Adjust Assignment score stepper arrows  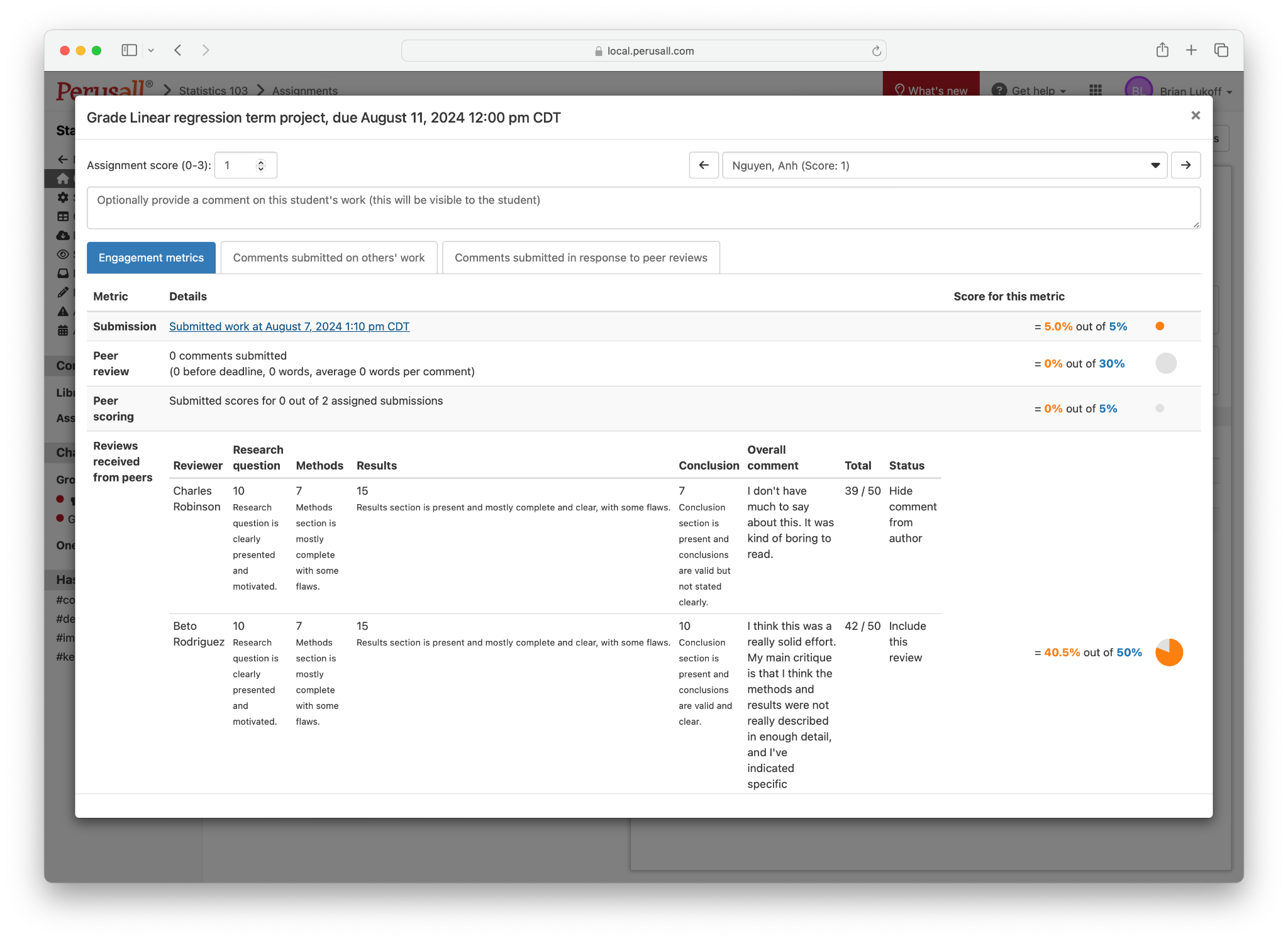(x=260, y=165)
